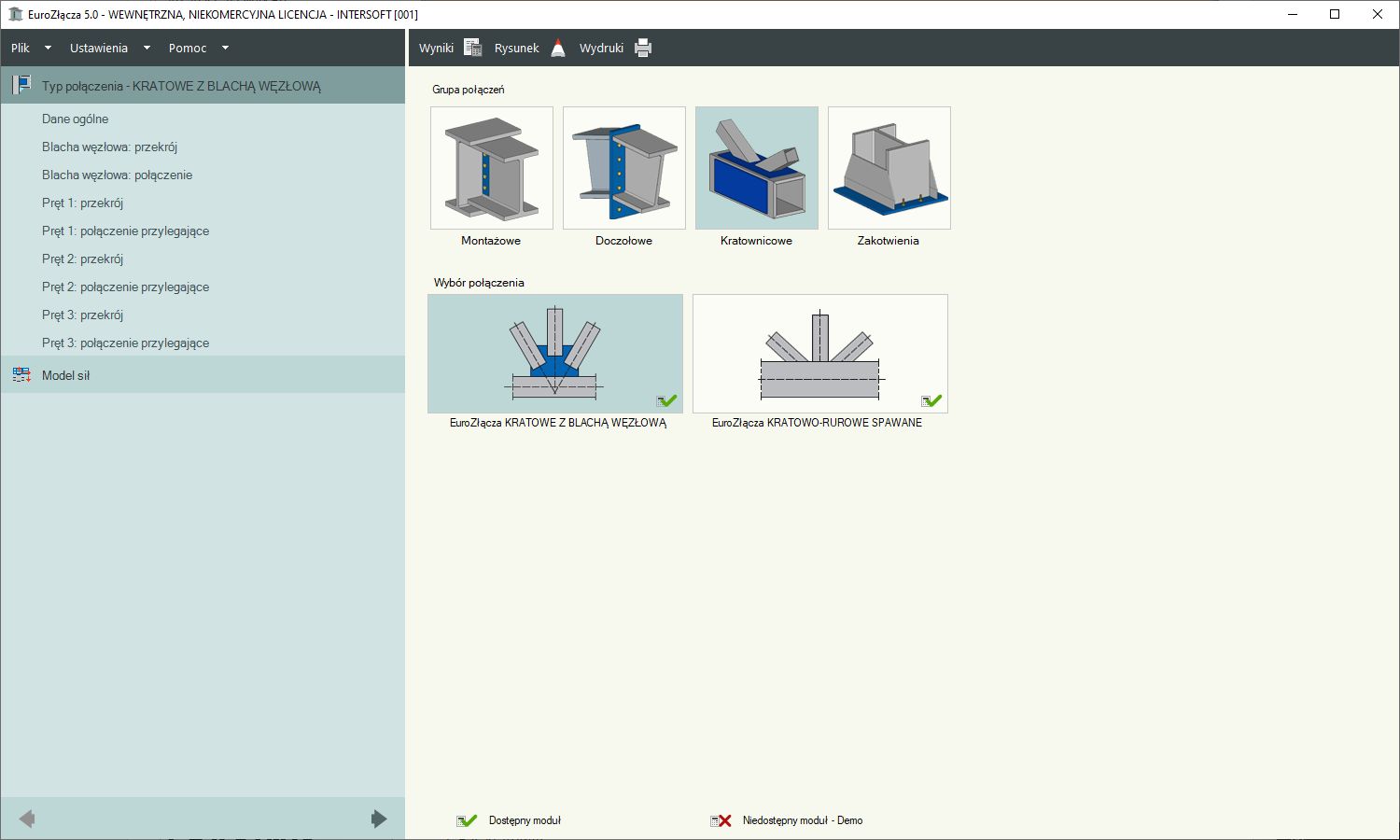Click the EuroZłącza app icon in title bar
The width and height of the screenshot is (1400, 840).
pos(15,14)
